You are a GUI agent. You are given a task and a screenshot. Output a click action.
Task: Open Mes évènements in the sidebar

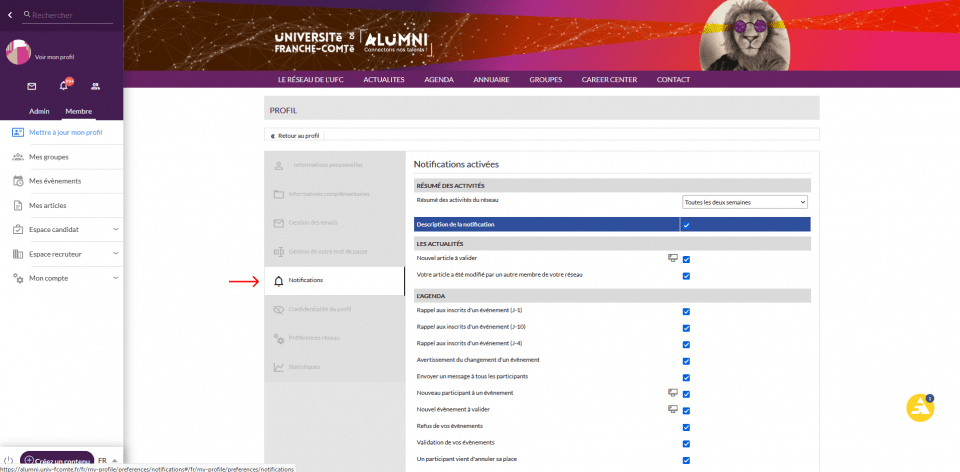[x=55, y=181]
